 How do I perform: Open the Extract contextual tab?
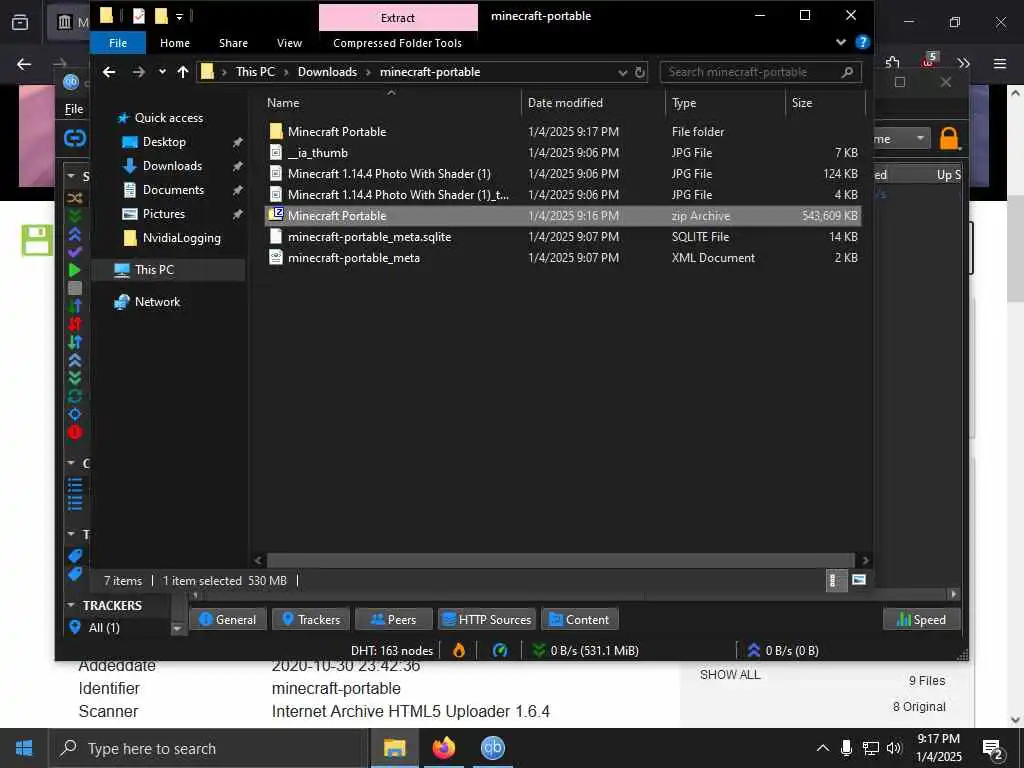point(398,18)
